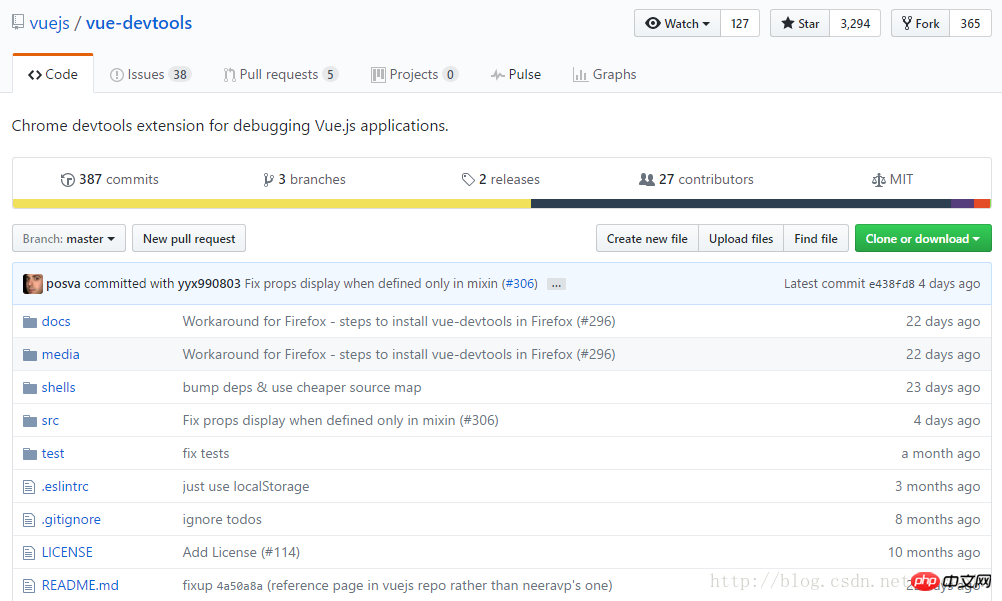The width and height of the screenshot is (1002, 601).
Task: Click the commits history clock icon
Action: (x=67, y=180)
